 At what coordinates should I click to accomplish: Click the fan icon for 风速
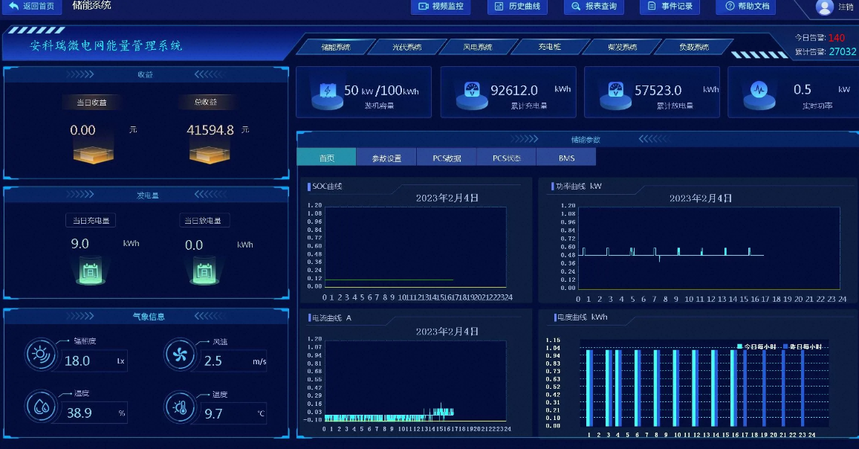[179, 355]
